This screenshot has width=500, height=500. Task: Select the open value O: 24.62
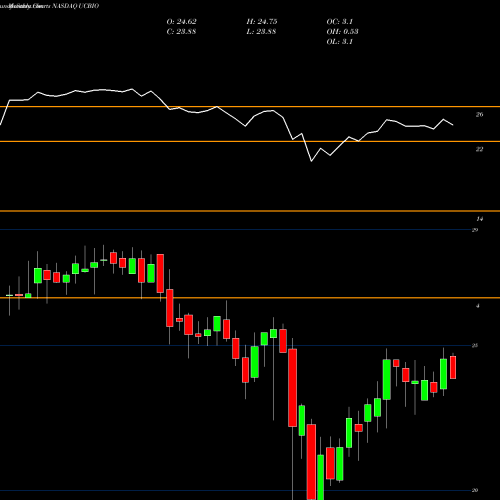[x=181, y=22]
